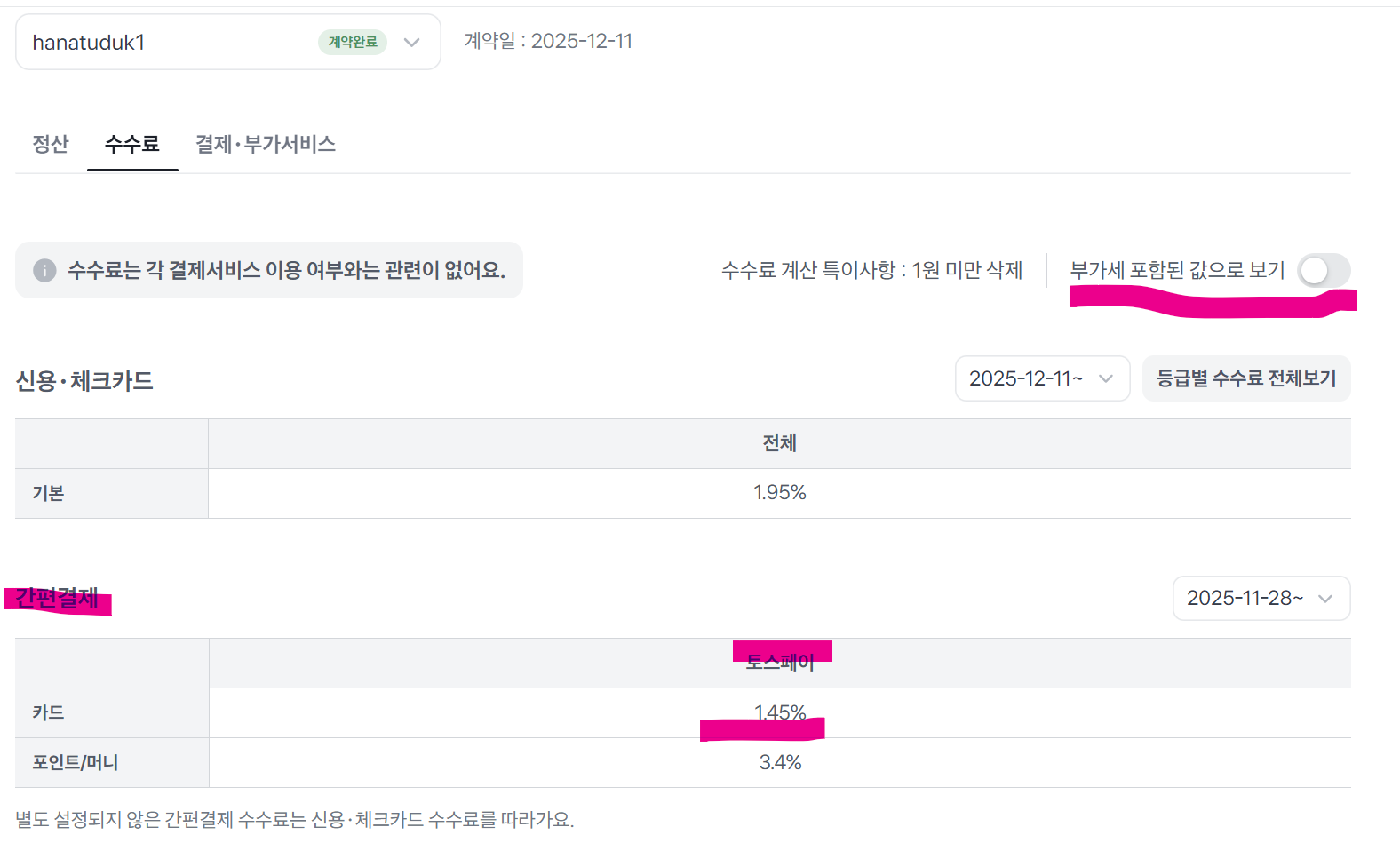Click the 3.4% 포인트/머니 fee value
Screen dimensions: 1400x851
pyautogui.click(x=779, y=762)
